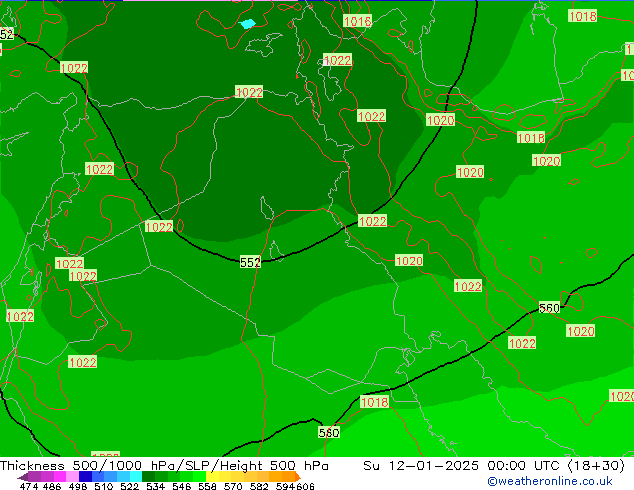Image resolution: width=634 pixels, height=490 pixels.
Task: Click the legend value 486
Action: tap(52, 486)
